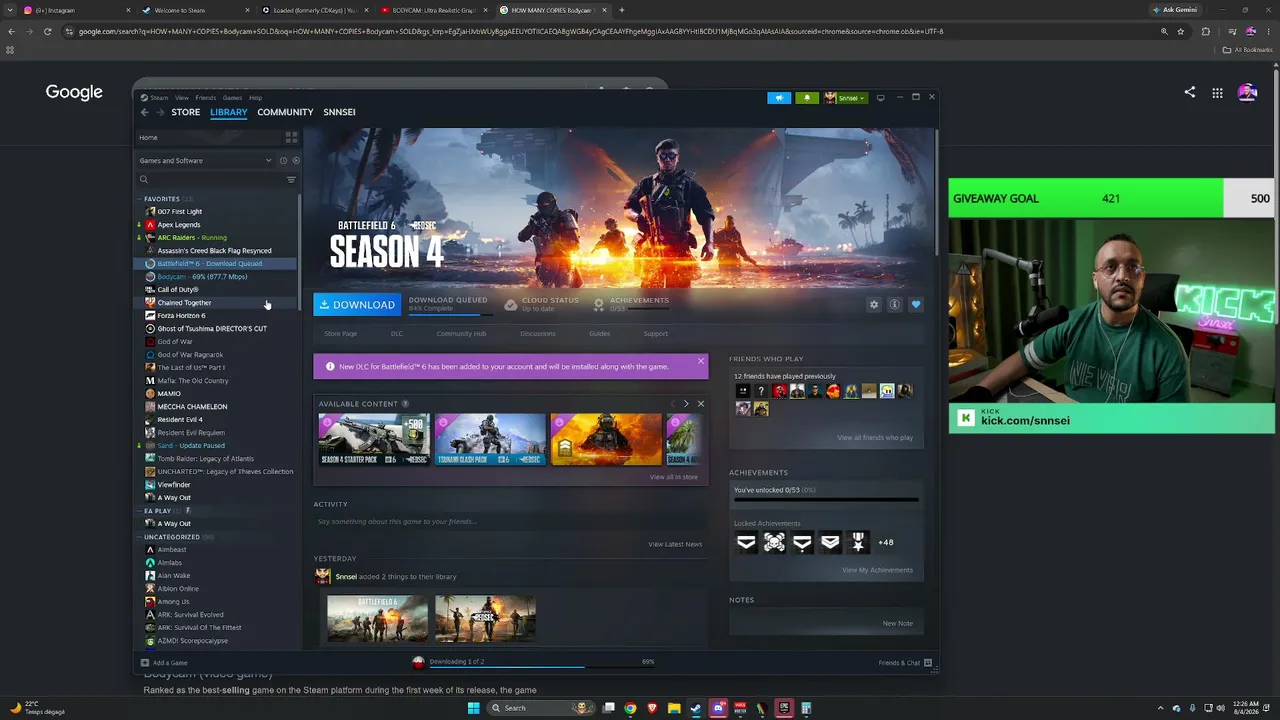Click the library search field
The width and height of the screenshot is (1280, 720).
pyautogui.click(x=210, y=180)
